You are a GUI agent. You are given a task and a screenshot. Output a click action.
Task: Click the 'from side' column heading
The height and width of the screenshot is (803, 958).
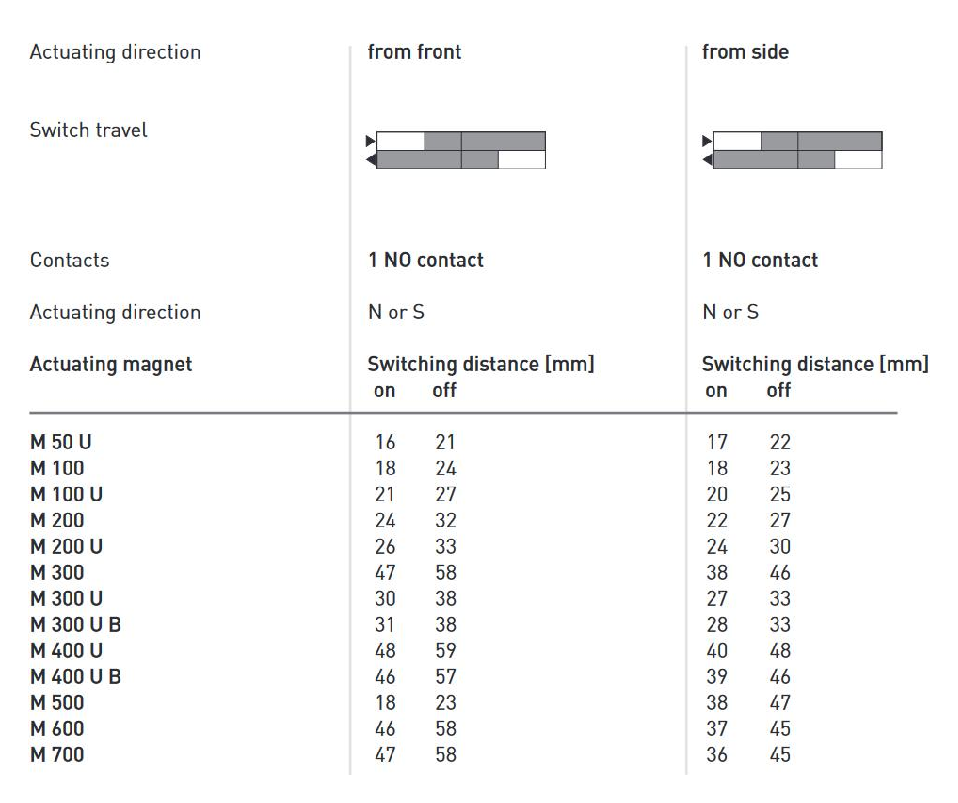745,52
